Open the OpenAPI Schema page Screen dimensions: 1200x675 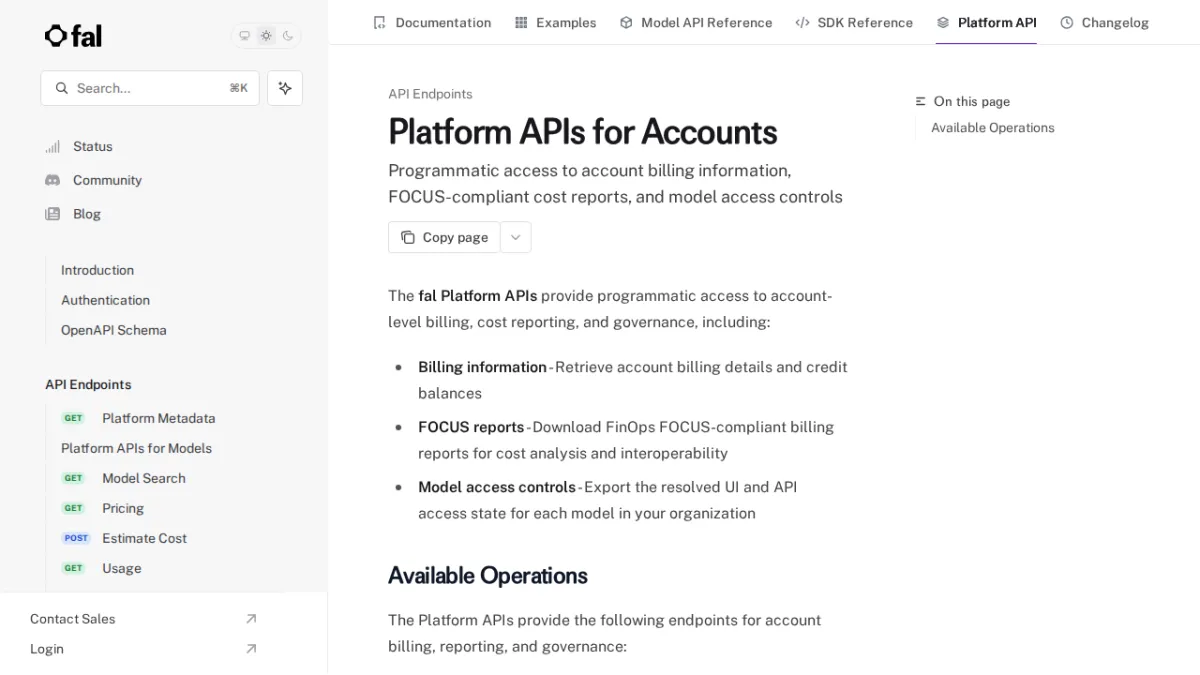(x=113, y=330)
